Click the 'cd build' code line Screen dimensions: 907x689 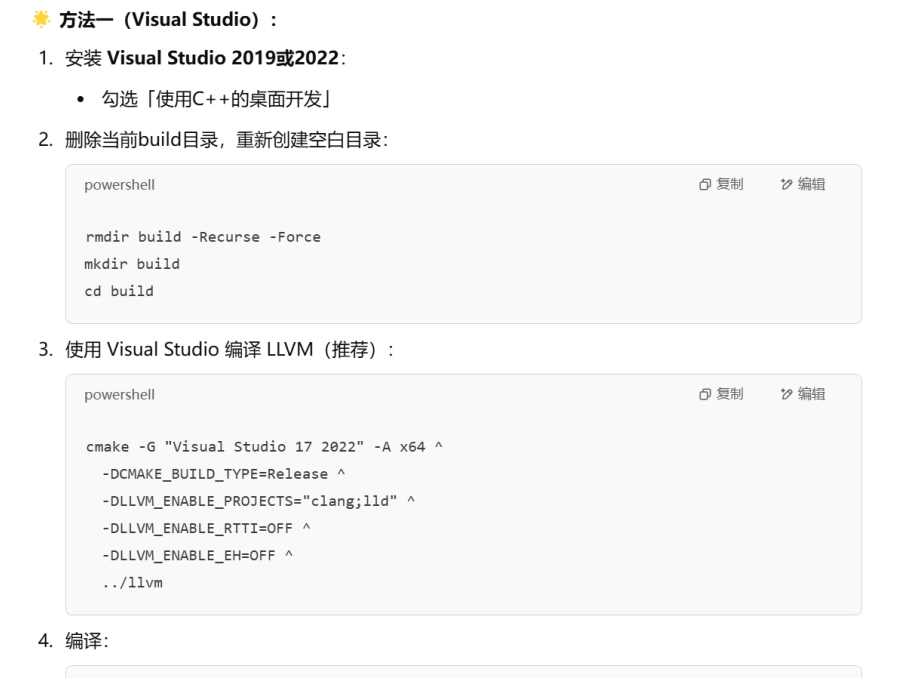119,291
